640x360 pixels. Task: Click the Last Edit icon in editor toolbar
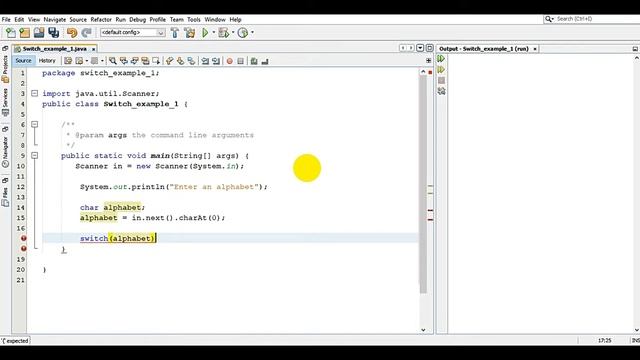point(68,61)
